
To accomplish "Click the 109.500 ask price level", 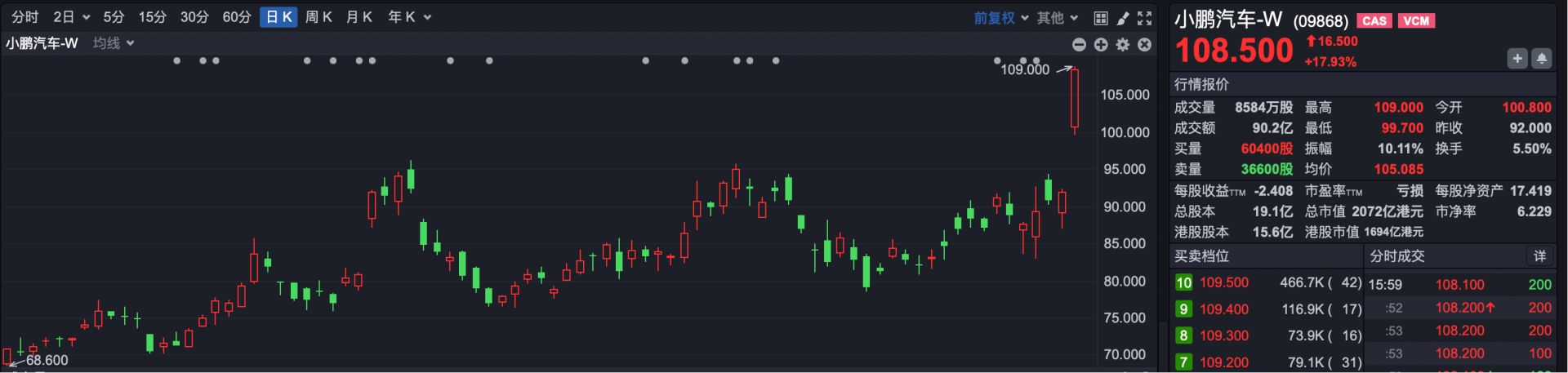I will tap(1223, 283).
